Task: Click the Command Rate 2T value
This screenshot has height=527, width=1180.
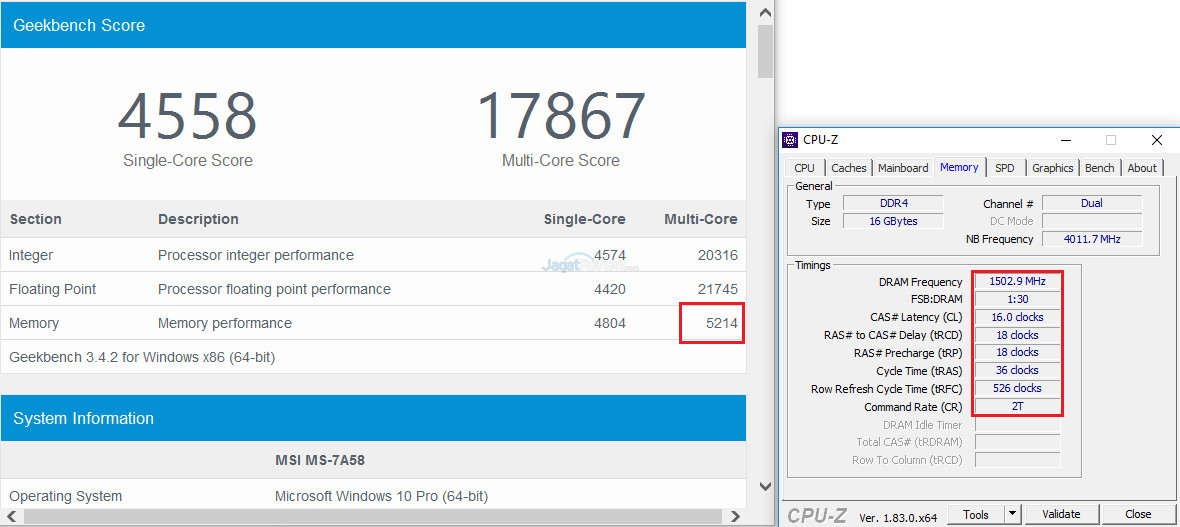Action: [x=1017, y=407]
